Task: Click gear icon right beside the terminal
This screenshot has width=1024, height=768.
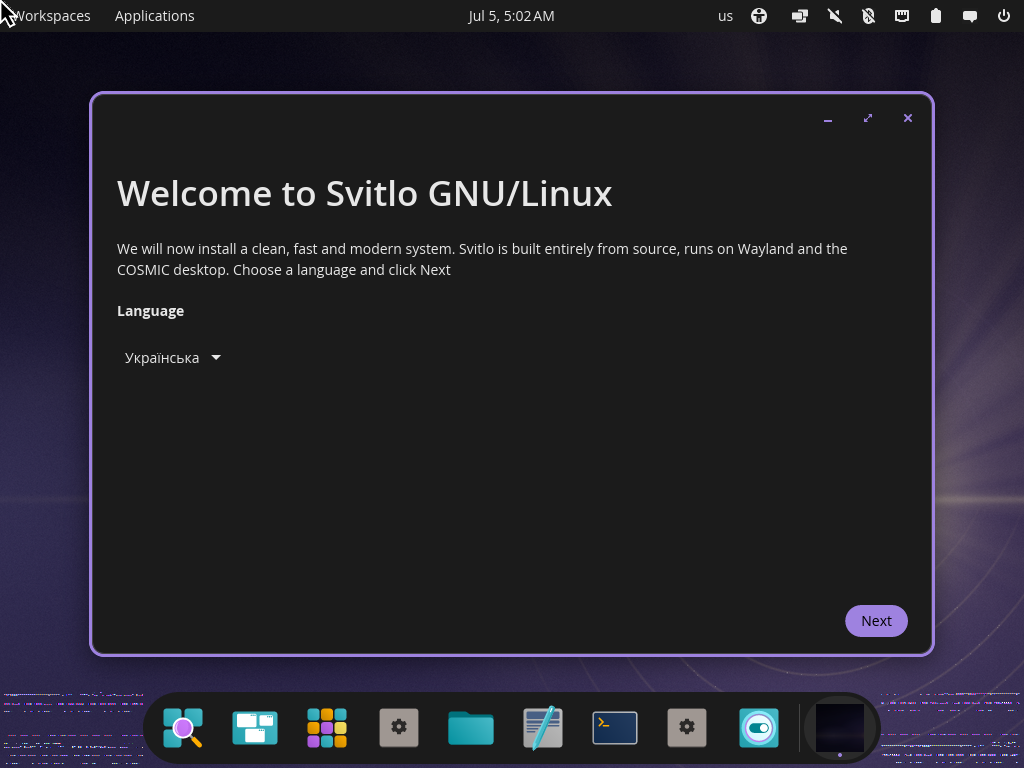Action: tap(687, 728)
